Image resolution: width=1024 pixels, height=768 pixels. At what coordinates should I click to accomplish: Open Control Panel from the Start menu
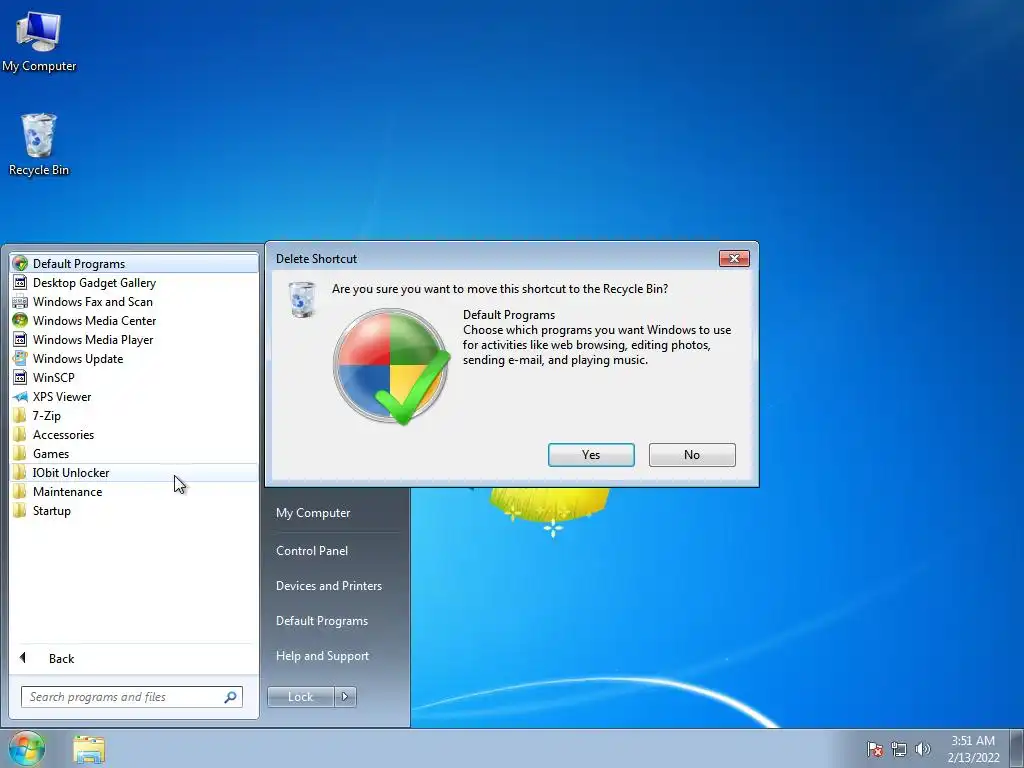312,551
